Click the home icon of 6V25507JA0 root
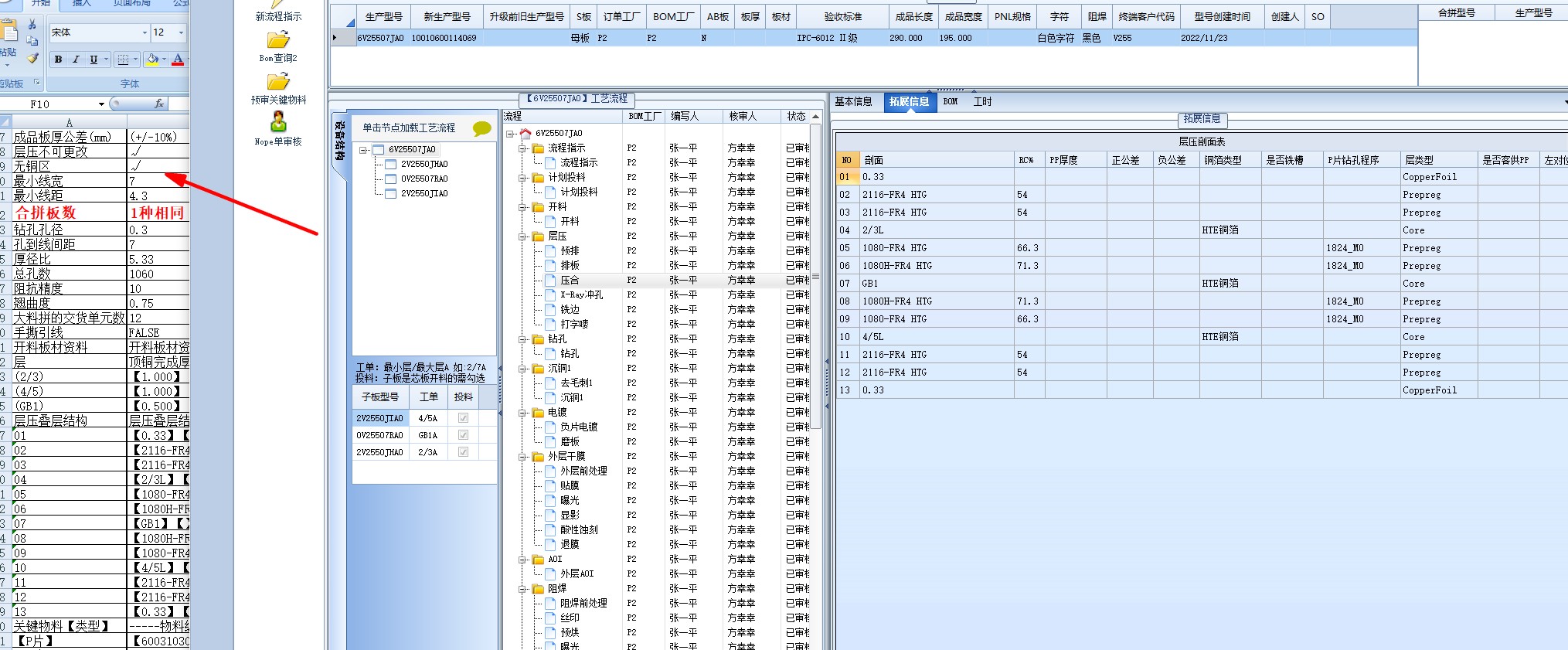Screen dimensions: 1568x650 [526, 134]
